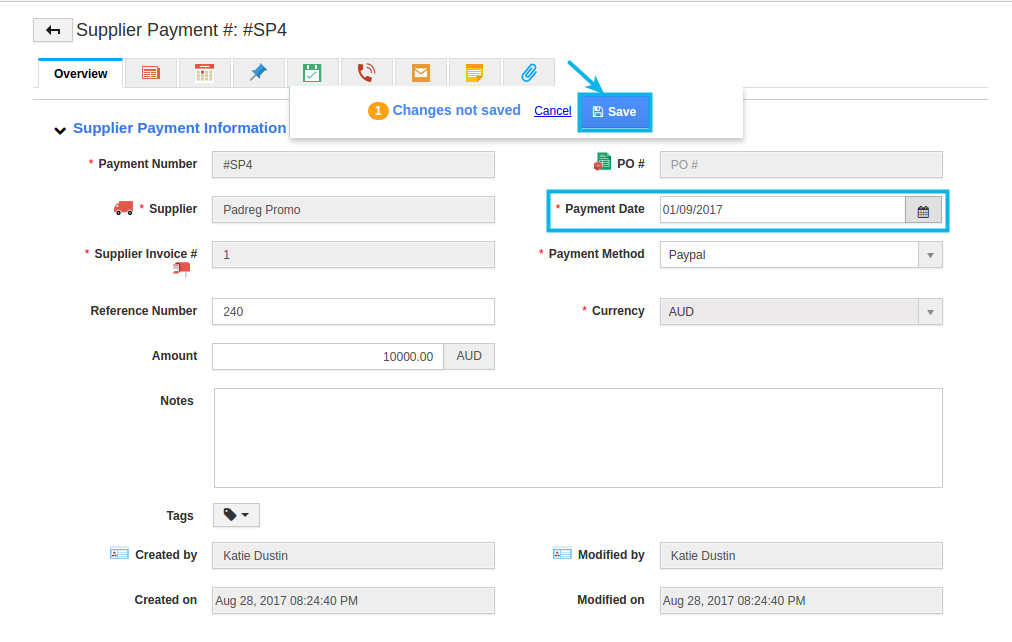Click the Supplier Invoice # field
Viewport: 1012px width, 642px height.
point(353,255)
